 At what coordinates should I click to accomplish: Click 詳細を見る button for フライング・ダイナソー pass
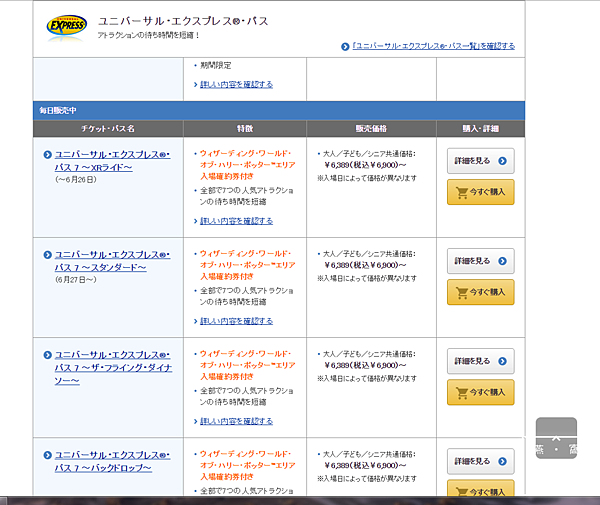pyautogui.click(x=481, y=361)
